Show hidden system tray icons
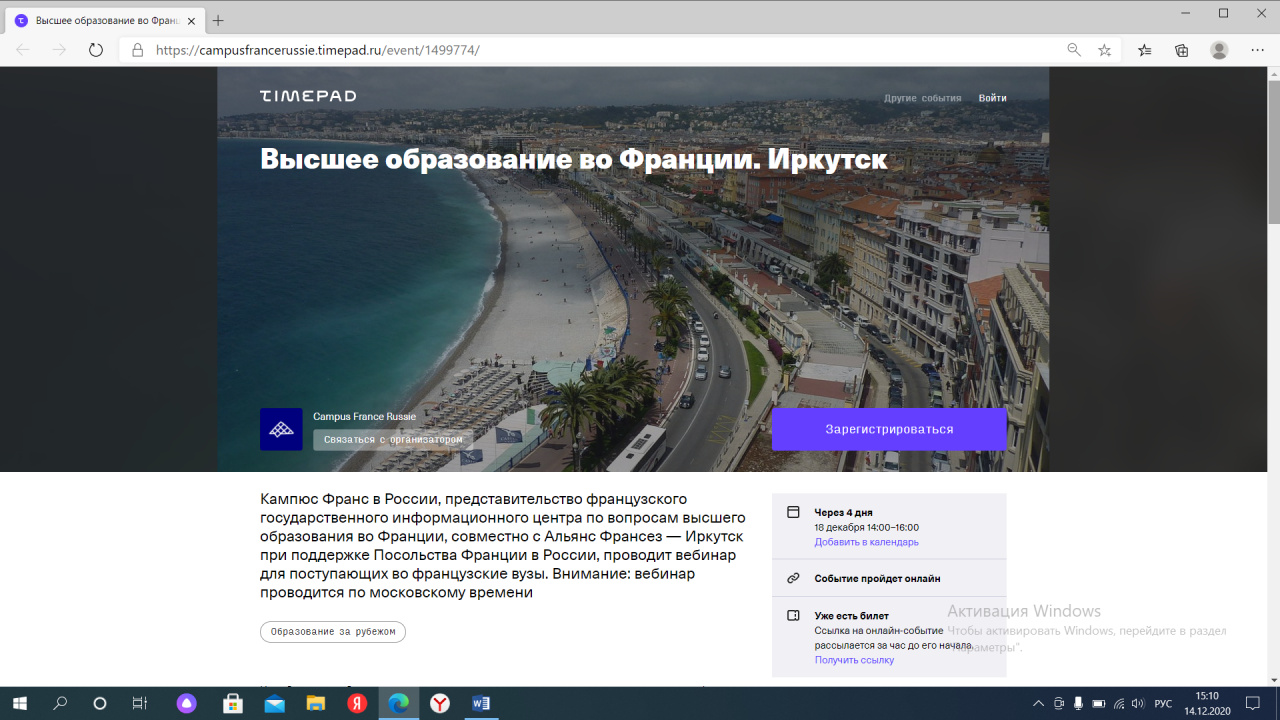The image size is (1280, 720). tap(1038, 704)
